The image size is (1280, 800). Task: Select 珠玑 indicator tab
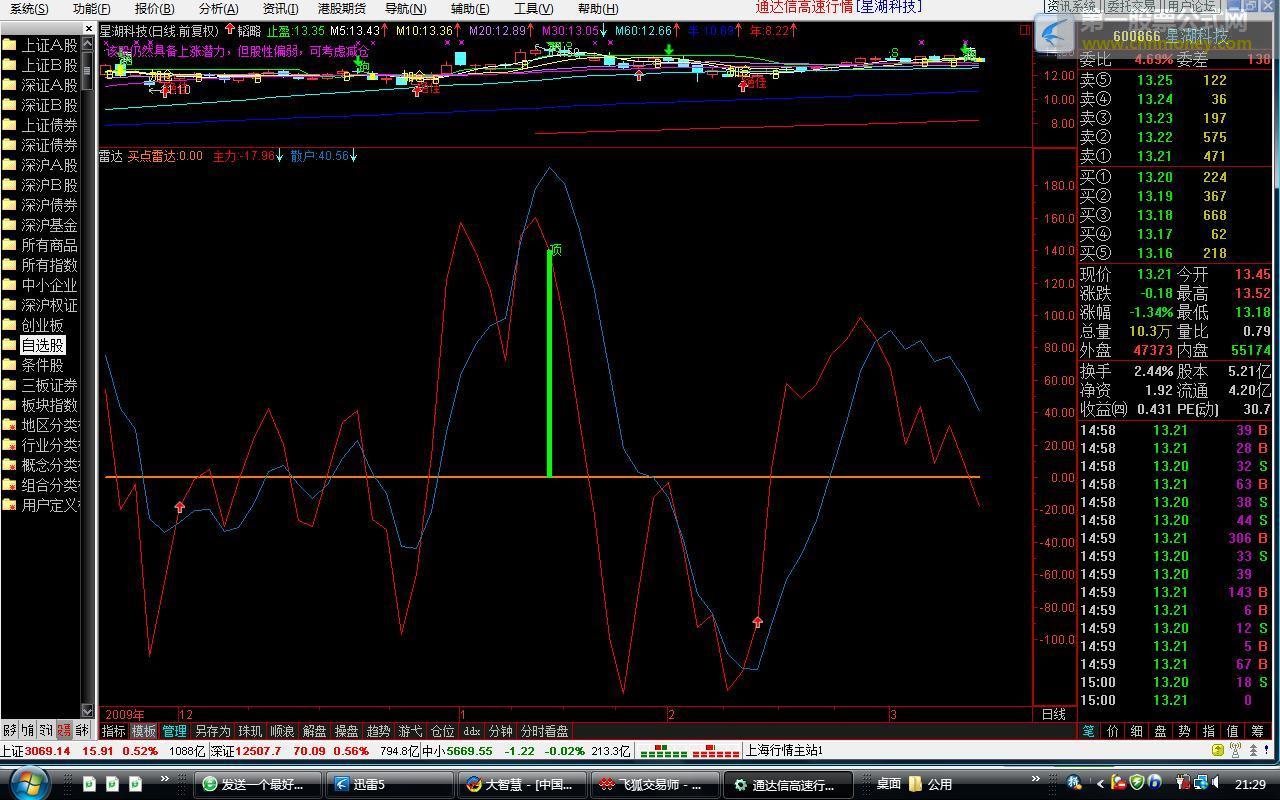[x=250, y=731]
